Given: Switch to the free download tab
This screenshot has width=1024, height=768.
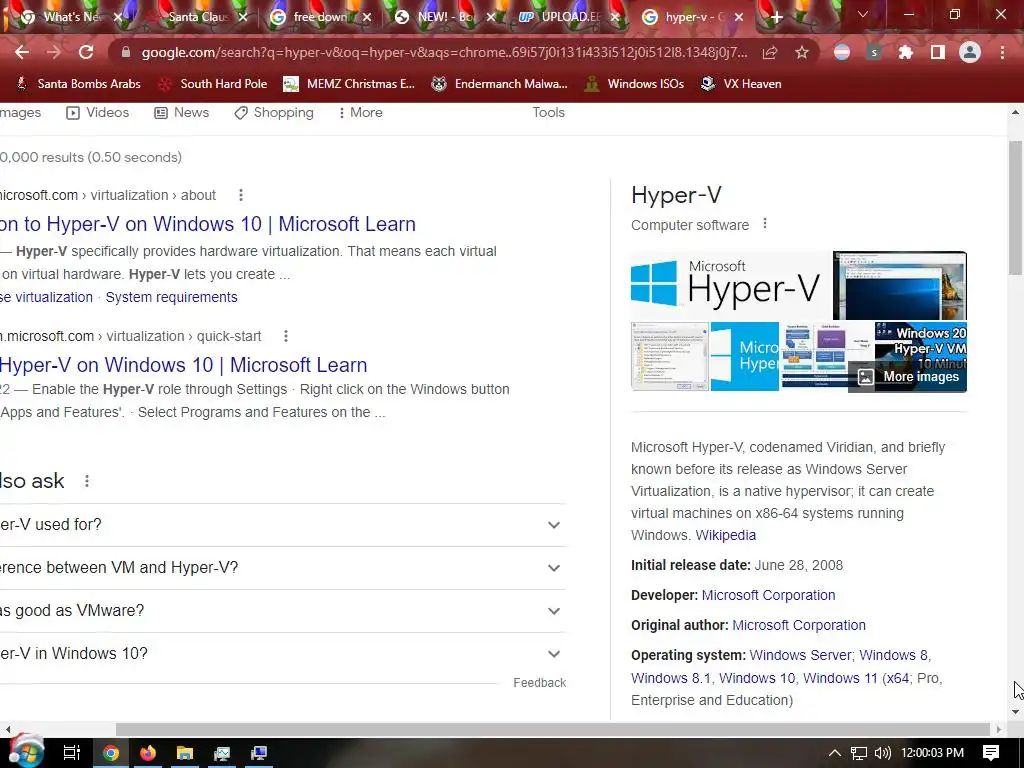Looking at the screenshot, I should 319,17.
